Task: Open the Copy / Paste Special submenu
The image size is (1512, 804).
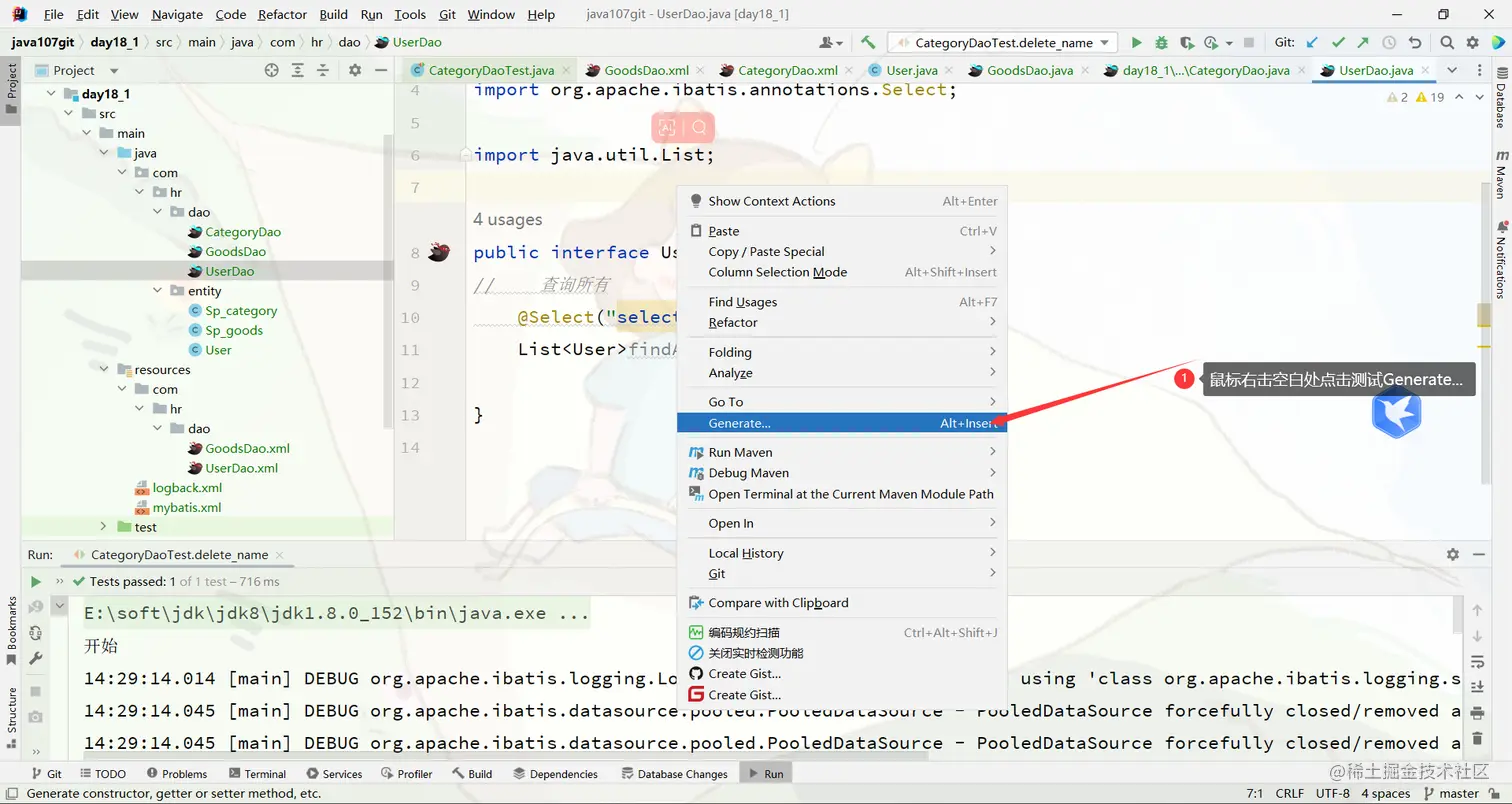Action: pyautogui.click(x=842, y=251)
